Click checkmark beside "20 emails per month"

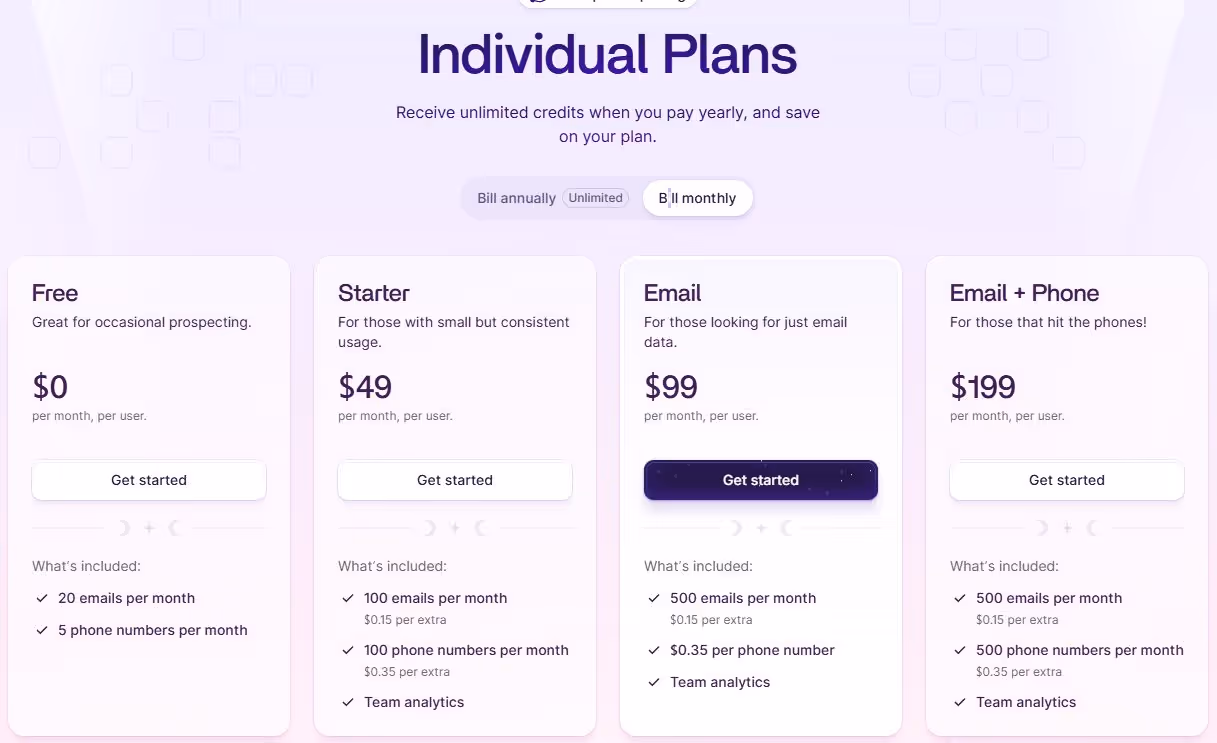coord(42,598)
